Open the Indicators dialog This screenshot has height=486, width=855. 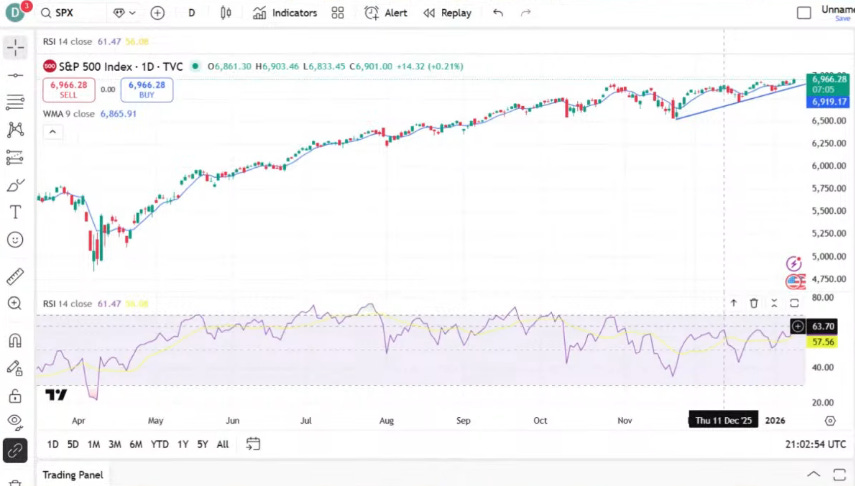click(x=285, y=13)
